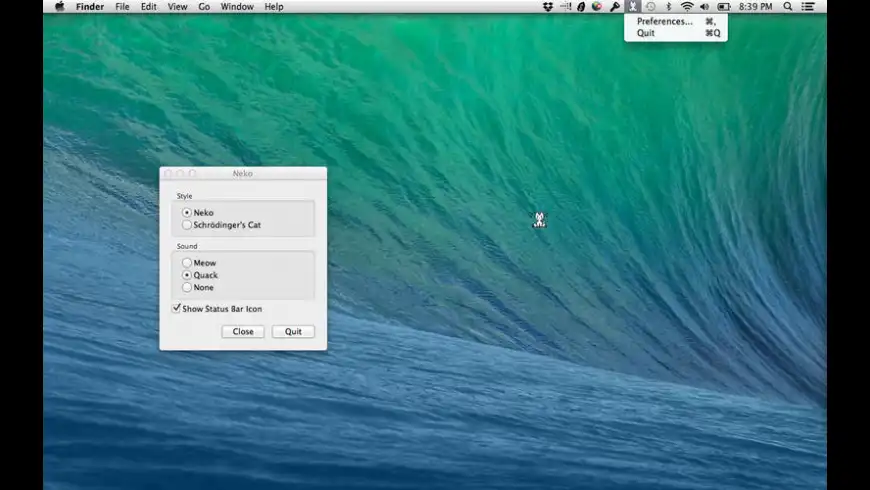Screen dimensions: 870x490
Task: Click the Neko cat sprite on desktop
Action: 539,220
